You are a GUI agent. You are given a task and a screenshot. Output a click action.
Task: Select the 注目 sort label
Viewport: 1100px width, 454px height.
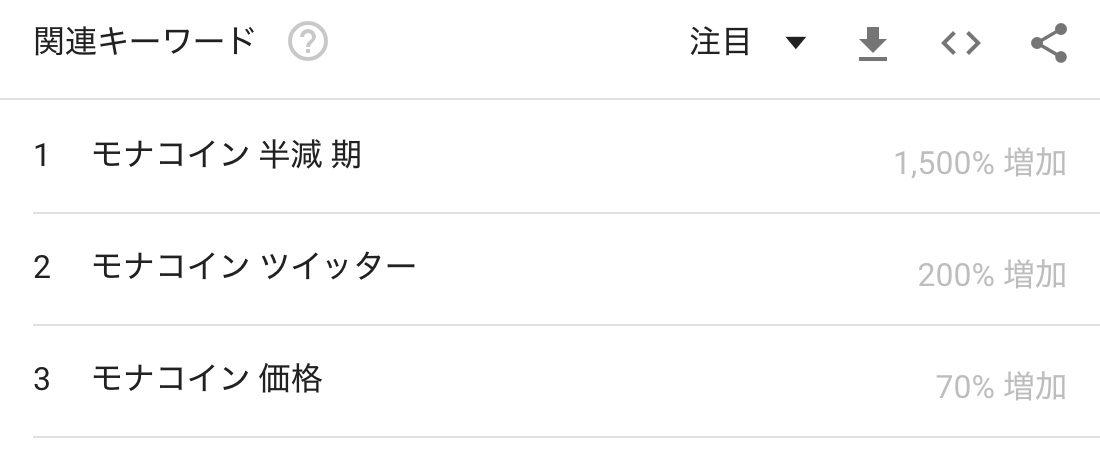(720, 42)
